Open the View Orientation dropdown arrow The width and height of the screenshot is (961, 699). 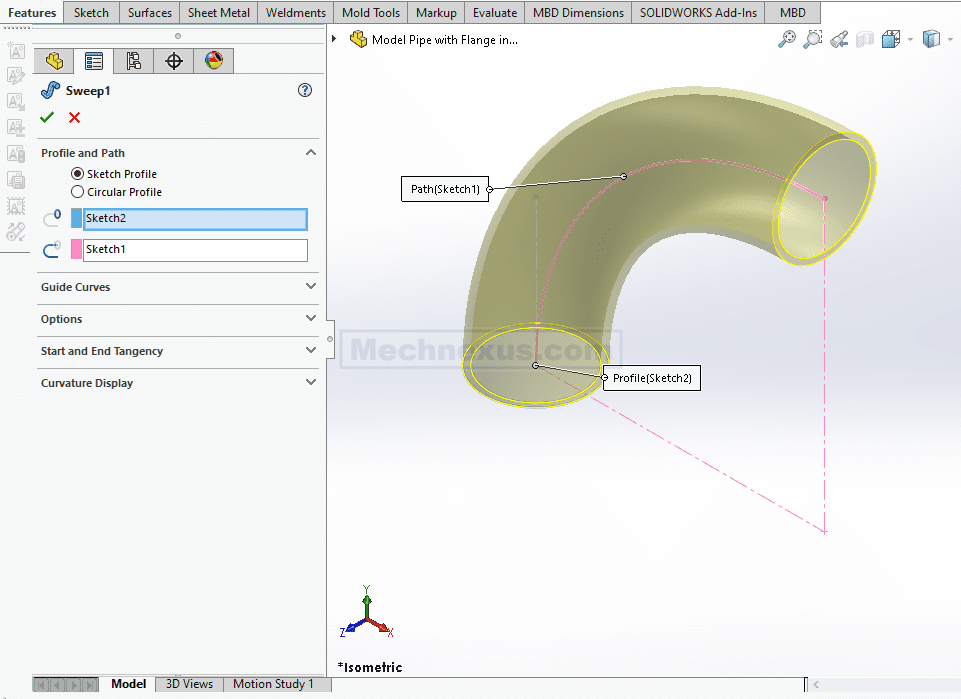[x=910, y=39]
